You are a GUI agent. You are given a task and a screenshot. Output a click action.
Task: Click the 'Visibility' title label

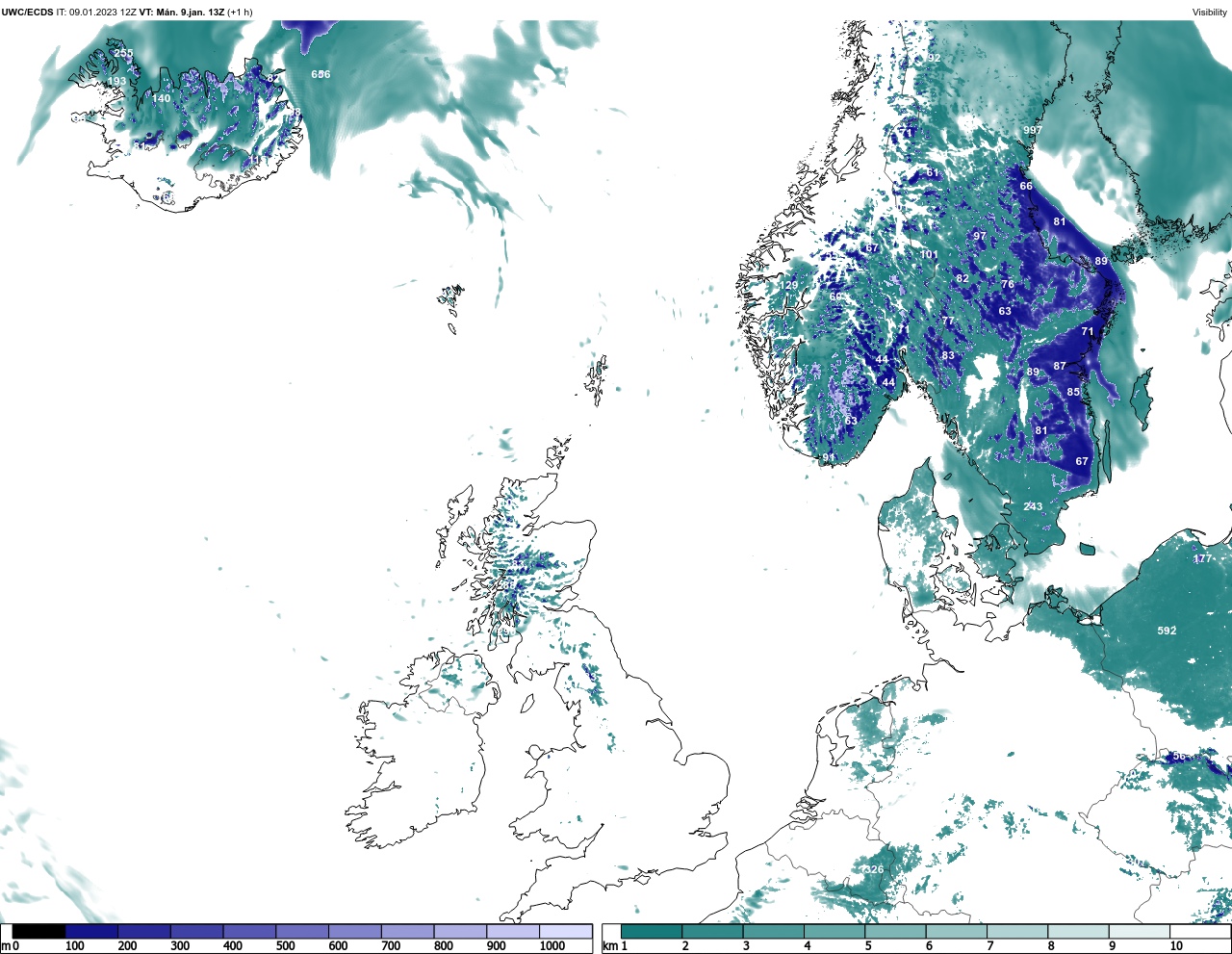[1209, 13]
